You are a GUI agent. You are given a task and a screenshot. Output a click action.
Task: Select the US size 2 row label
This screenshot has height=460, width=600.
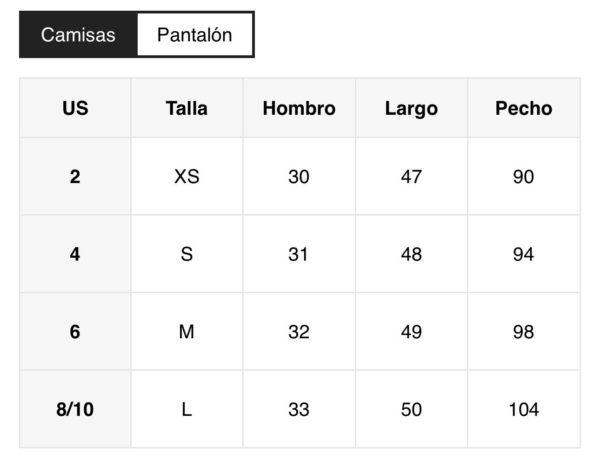click(x=75, y=177)
